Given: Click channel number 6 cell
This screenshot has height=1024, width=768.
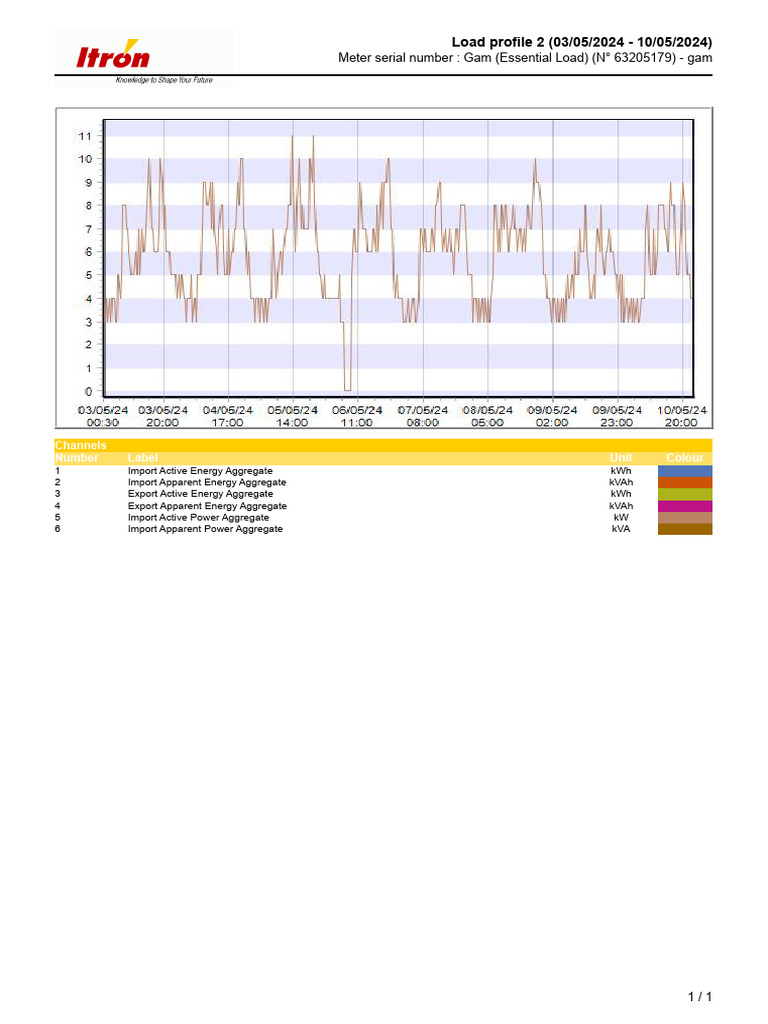Looking at the screenshot, I should [x=57, y=529].
